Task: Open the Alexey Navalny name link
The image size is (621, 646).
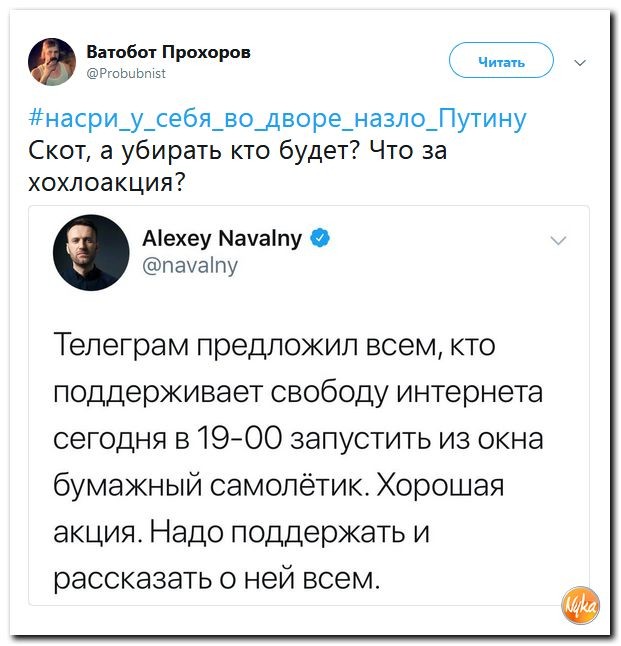Action: tap(221, 238)
